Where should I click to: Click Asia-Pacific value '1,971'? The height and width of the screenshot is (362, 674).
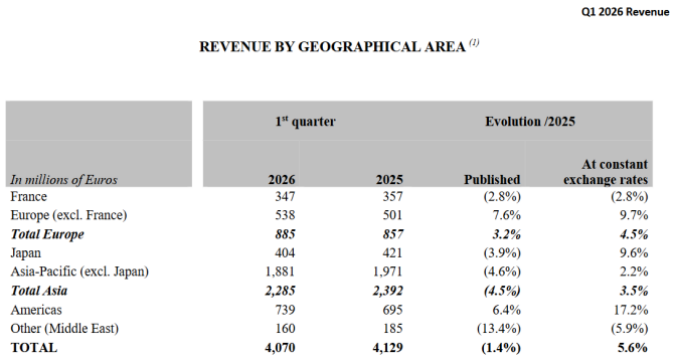tap(388, 272)
